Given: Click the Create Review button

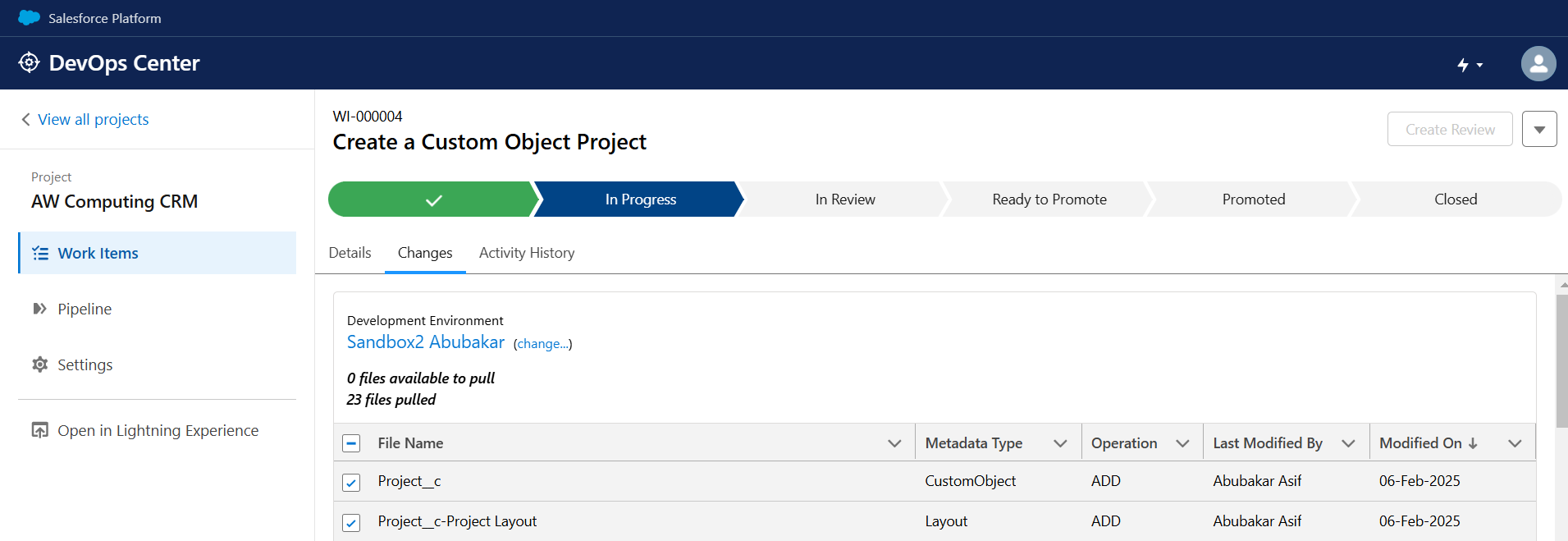Looking at the screenshot, I should pyautogui.click(x=1450, y=129).
